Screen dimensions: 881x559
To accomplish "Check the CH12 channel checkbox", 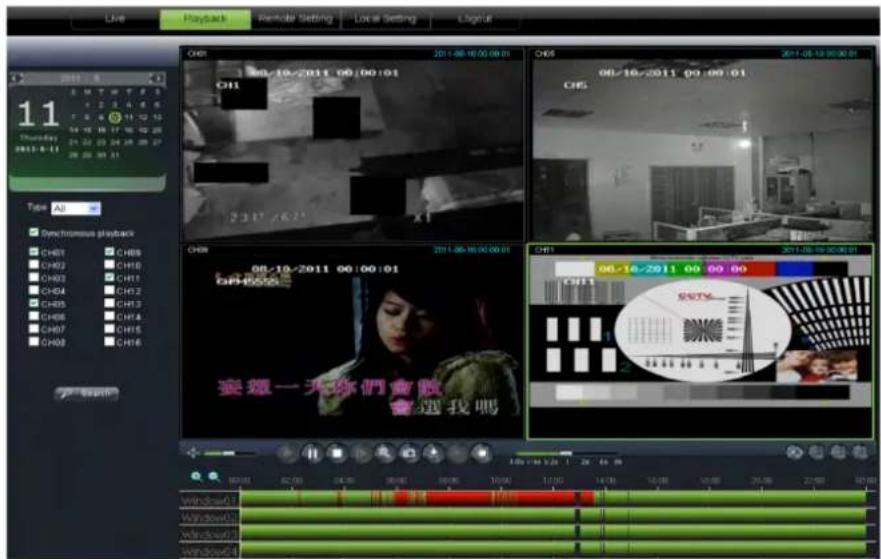I will [110, 290].
